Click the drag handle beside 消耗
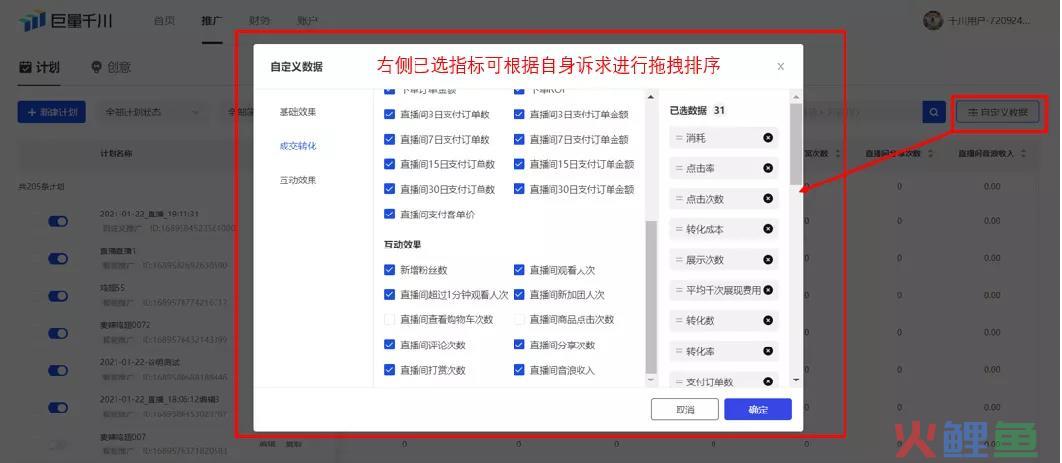This screenshot has width=1062, height=463. (x=679, y=138)
